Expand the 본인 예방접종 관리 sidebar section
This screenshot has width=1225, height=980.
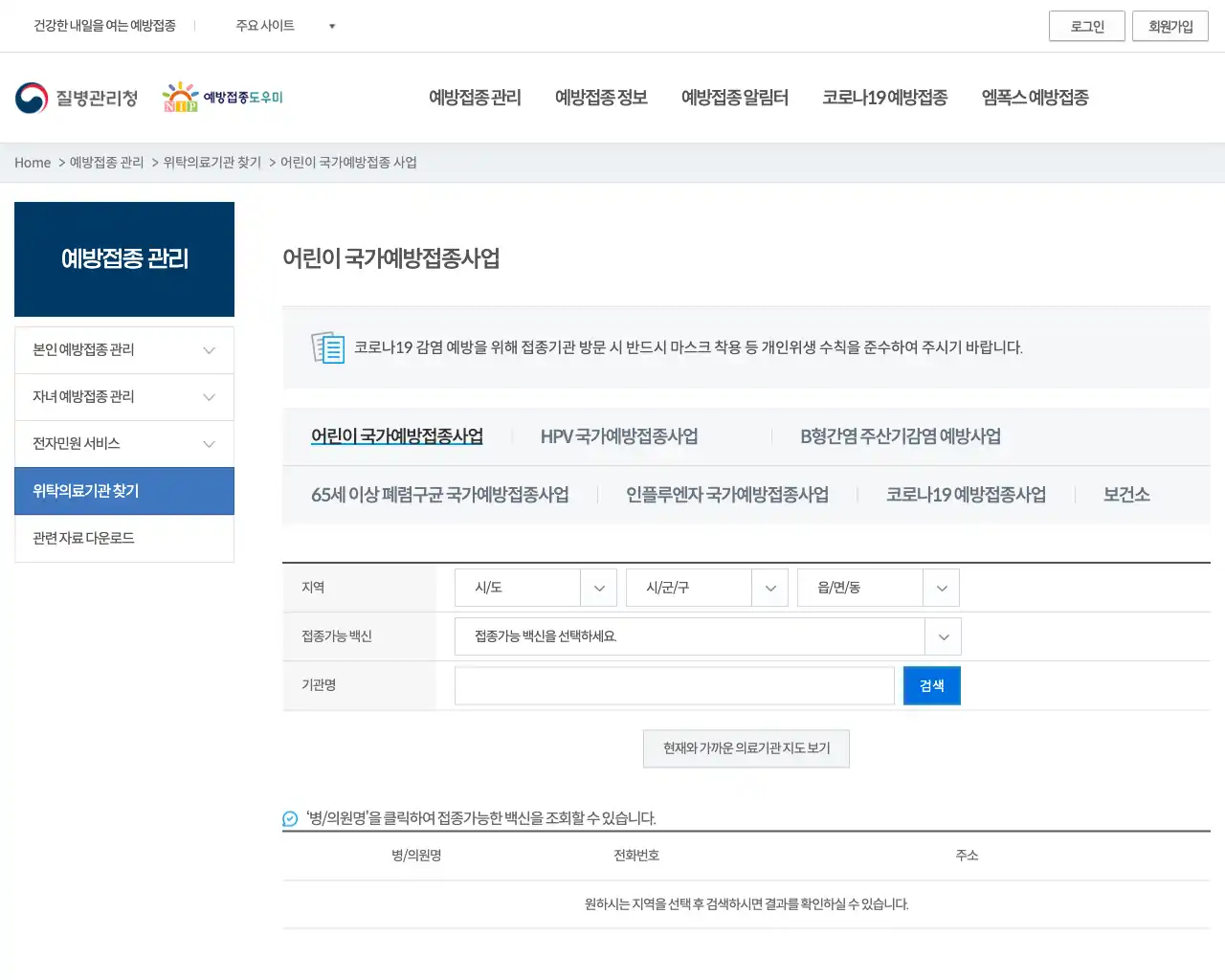123,349
